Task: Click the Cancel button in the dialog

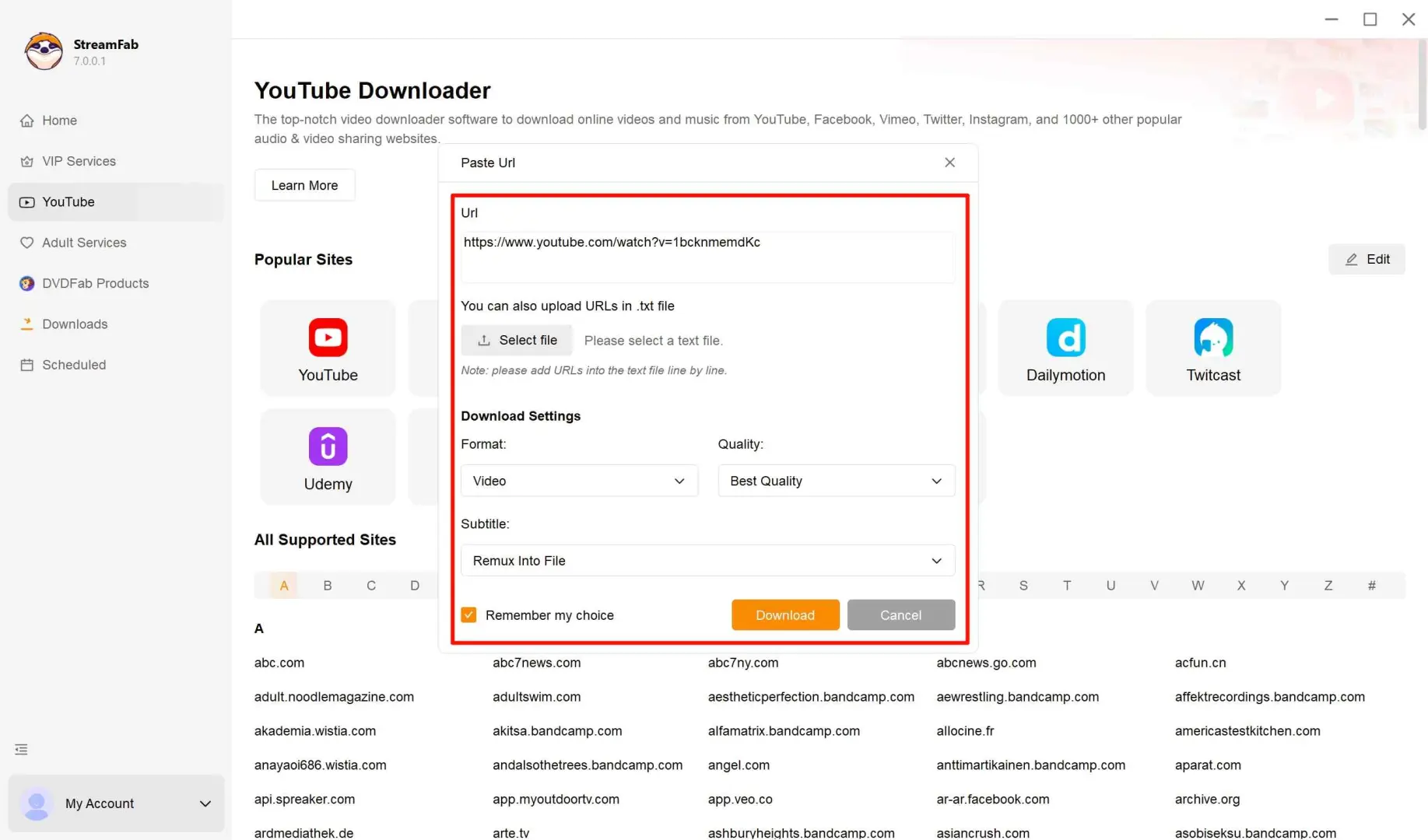Action: click(x=900, y=615)
